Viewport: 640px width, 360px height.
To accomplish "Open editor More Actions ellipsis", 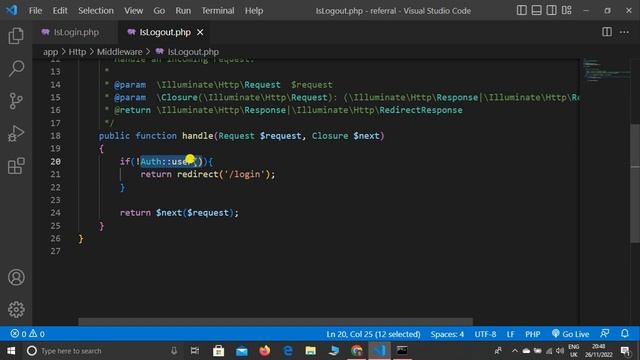I will coord(624,32).
